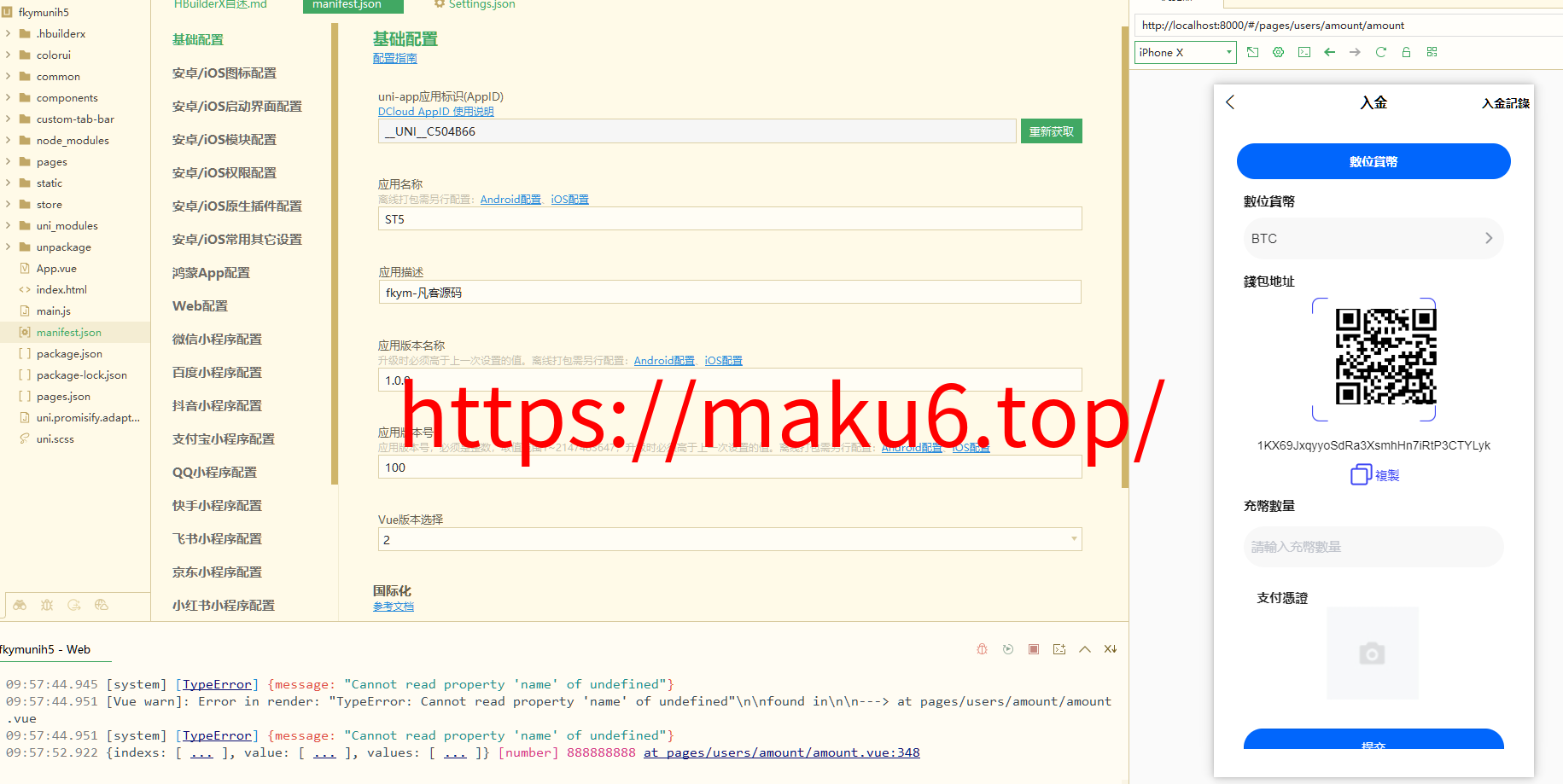Open the Android配置 link beside 应用名称
Image resolution: width=1563 pixels, height=784 pixels.
(510, 200)
